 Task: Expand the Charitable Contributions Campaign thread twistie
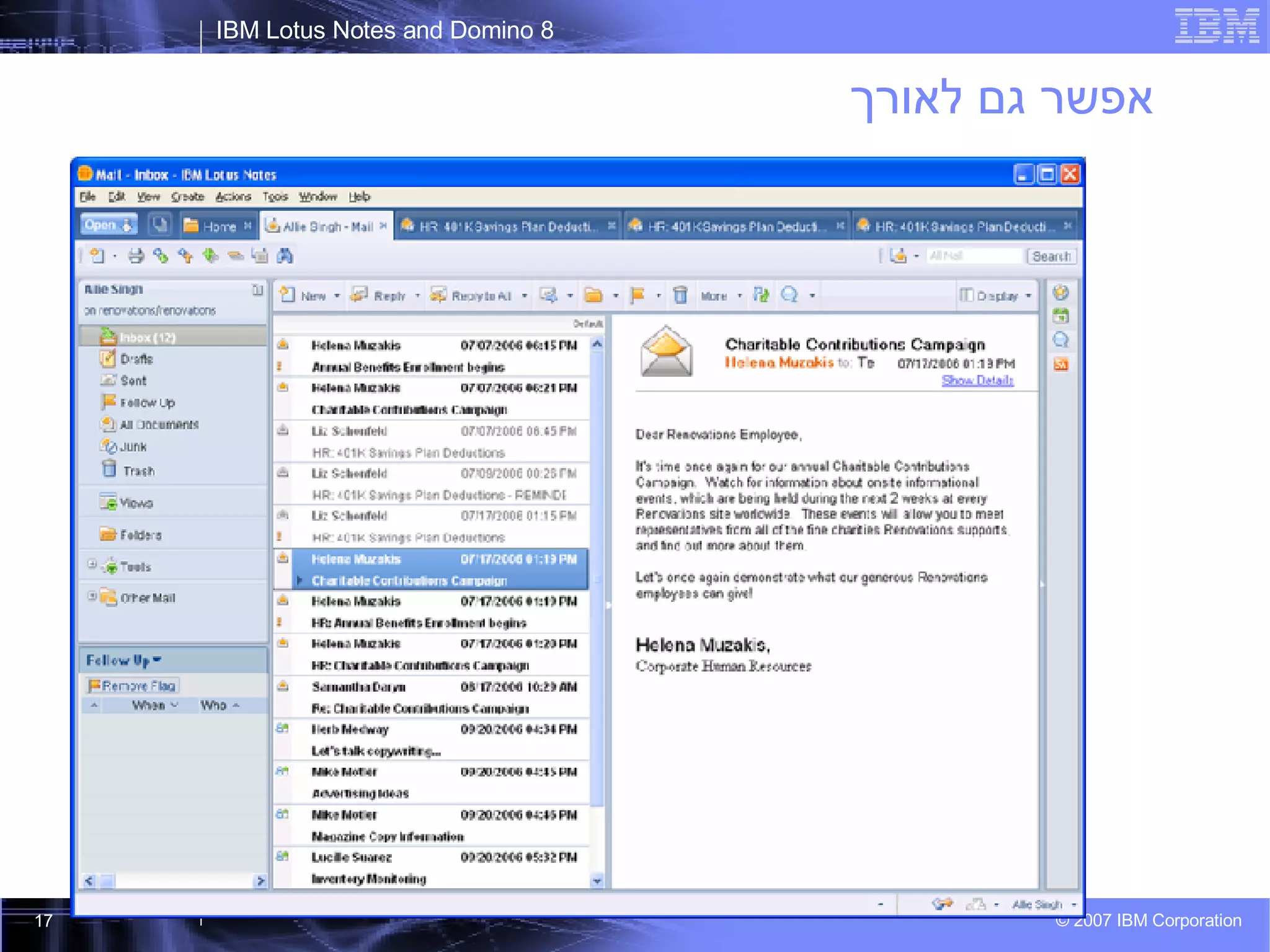300,581
